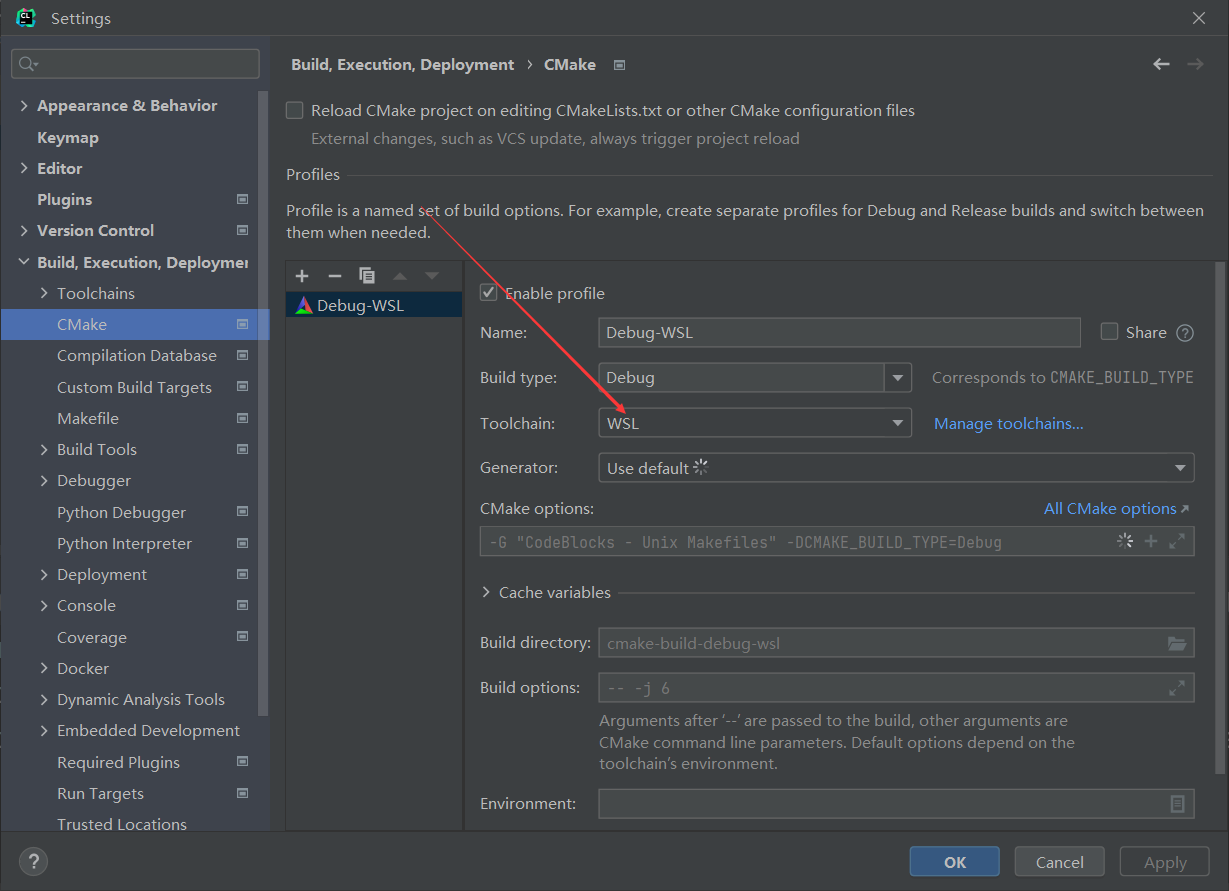Viewport: 1229px width, 891px height.
Task: Expand Debugger node
Action: point(44,481)
